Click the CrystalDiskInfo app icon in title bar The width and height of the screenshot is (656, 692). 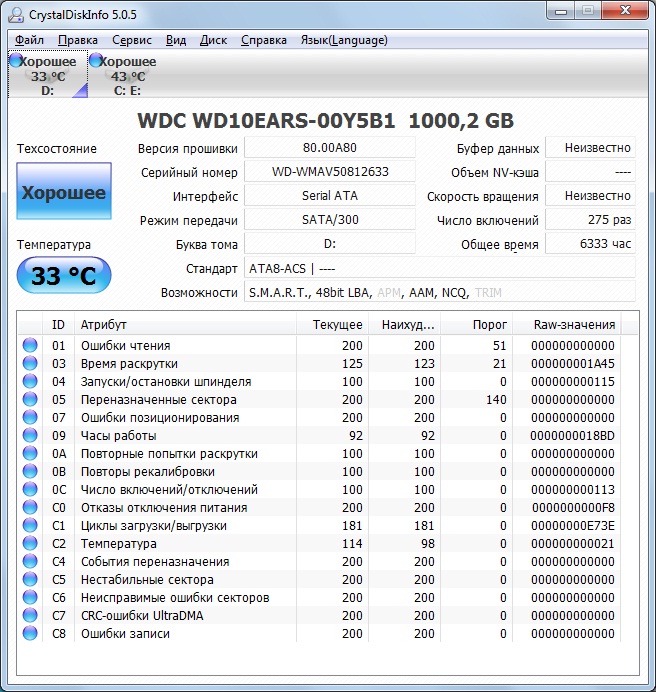(x=16, y=15)
